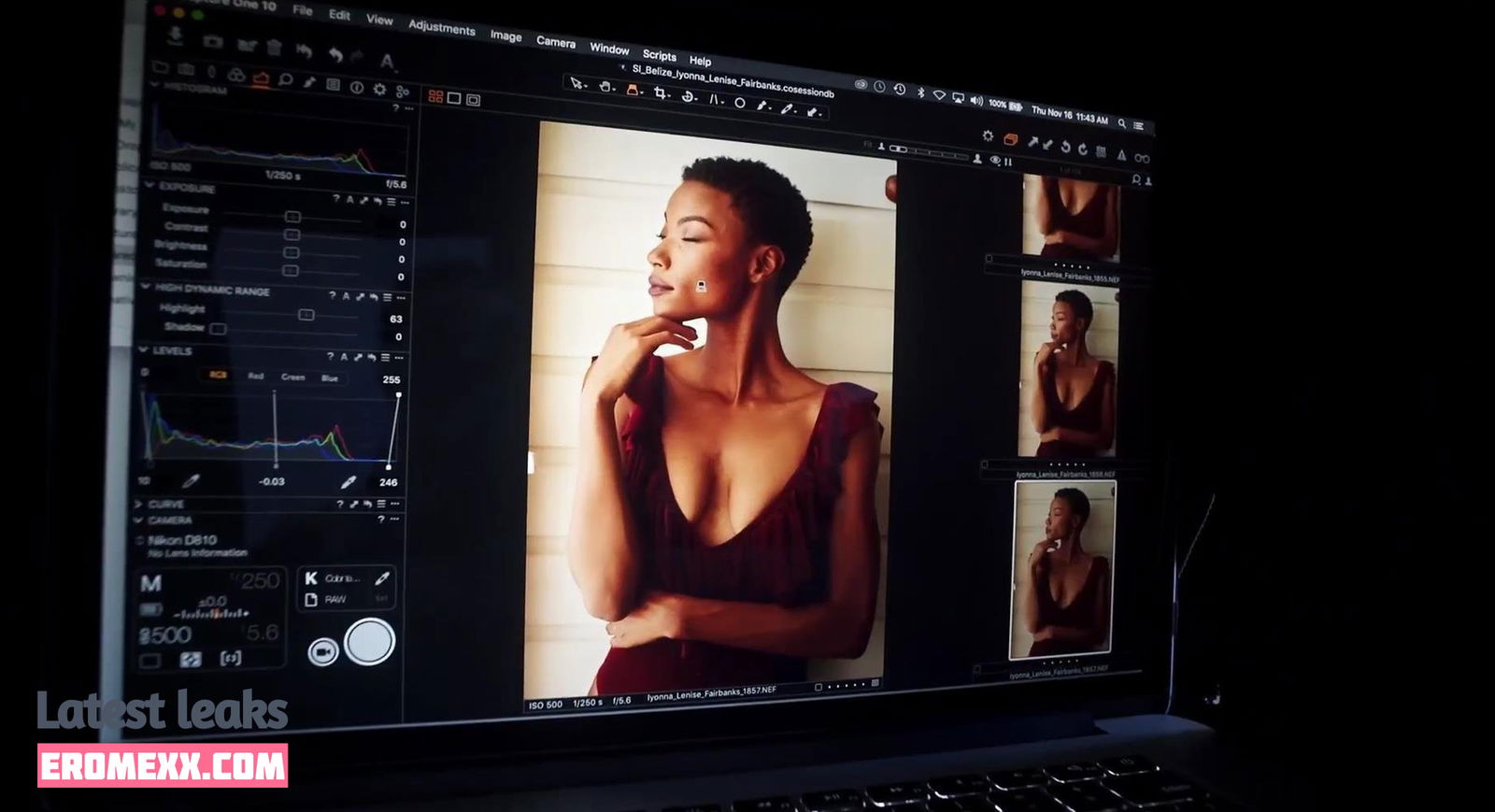Screen dimensions: 1495x812
Task: Rotate image left with counterclockwise icon
Action: click(x=1065, y=147)
